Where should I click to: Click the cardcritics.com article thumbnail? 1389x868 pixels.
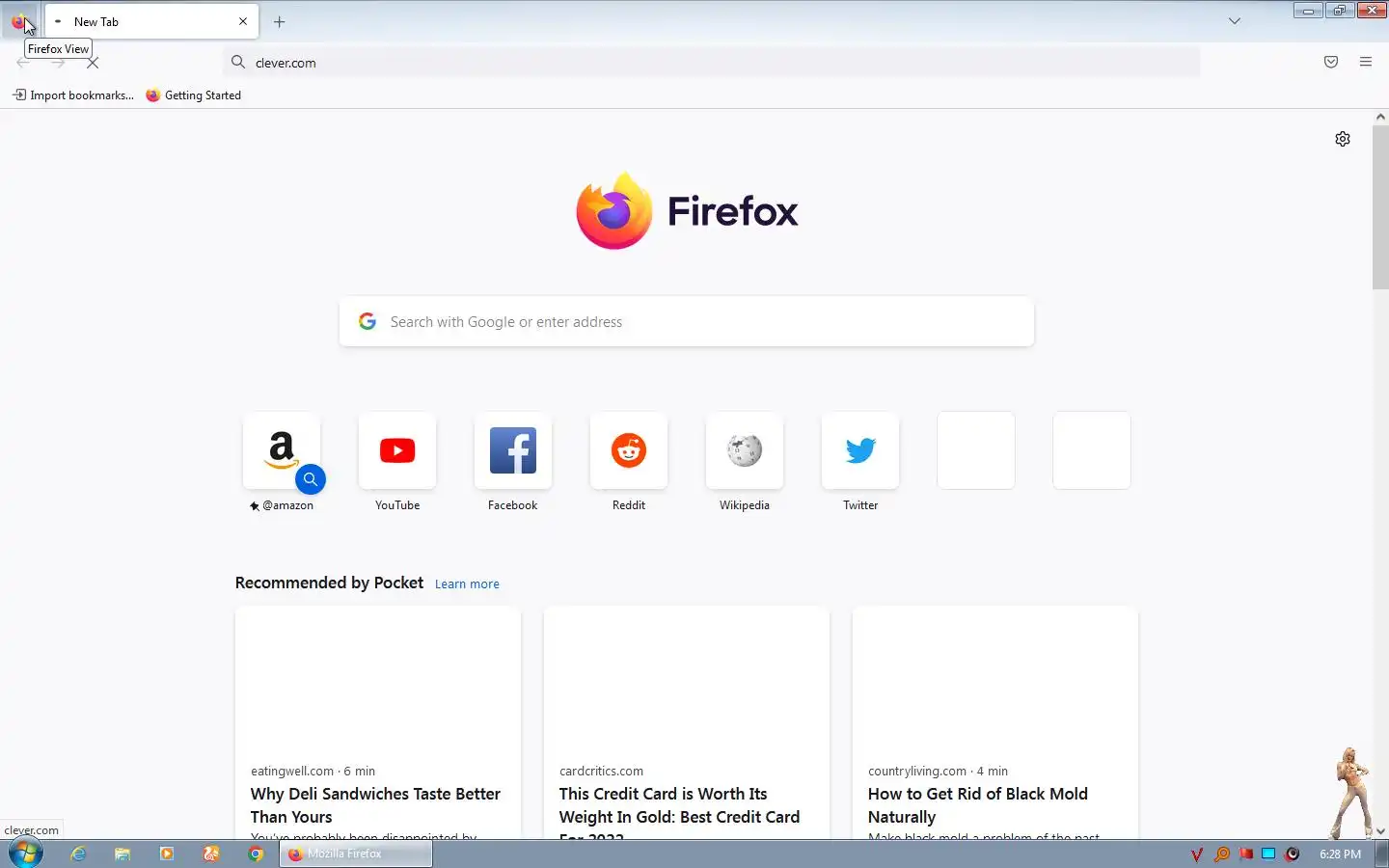point(687,679)
